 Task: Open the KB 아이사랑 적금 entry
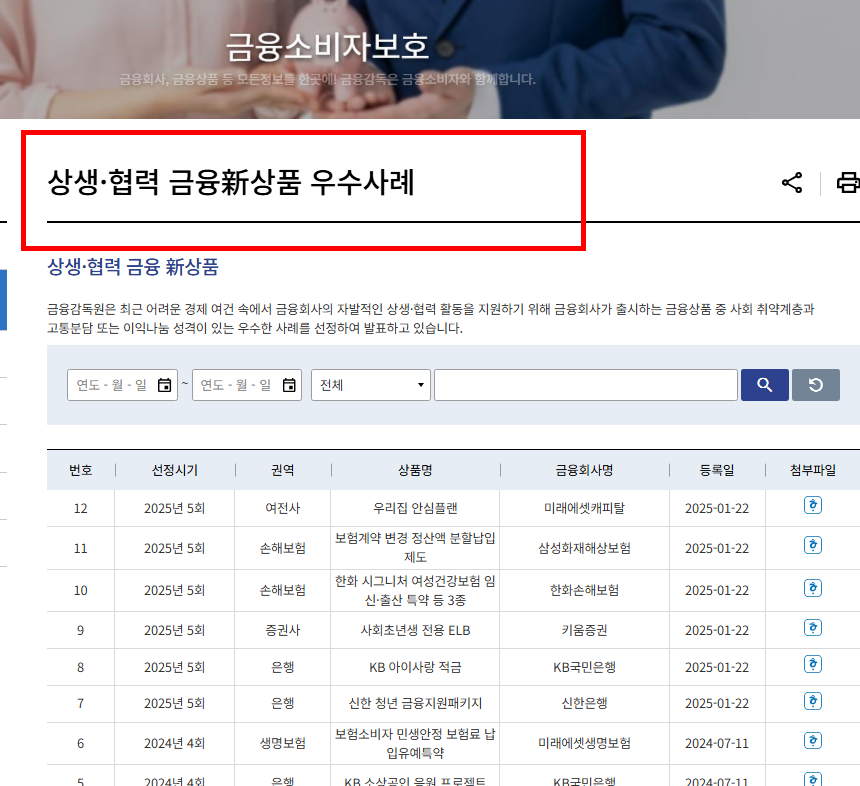click(x=414, y=667)
